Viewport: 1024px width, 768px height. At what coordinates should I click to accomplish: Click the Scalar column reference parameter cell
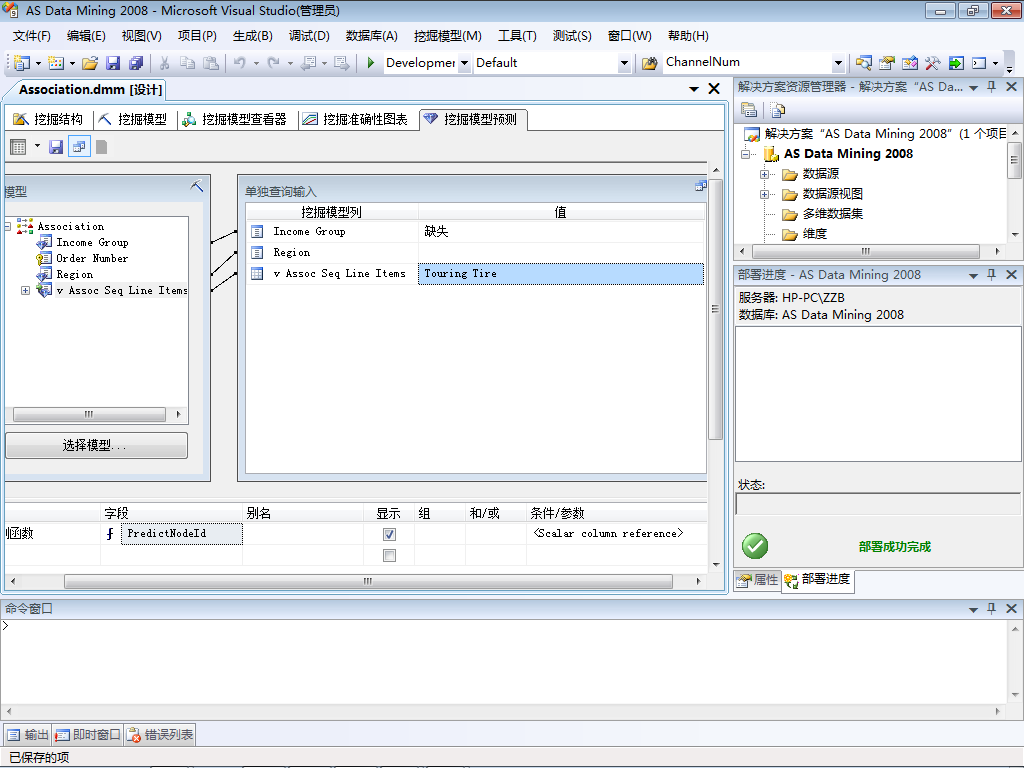(x=616, y=534)
